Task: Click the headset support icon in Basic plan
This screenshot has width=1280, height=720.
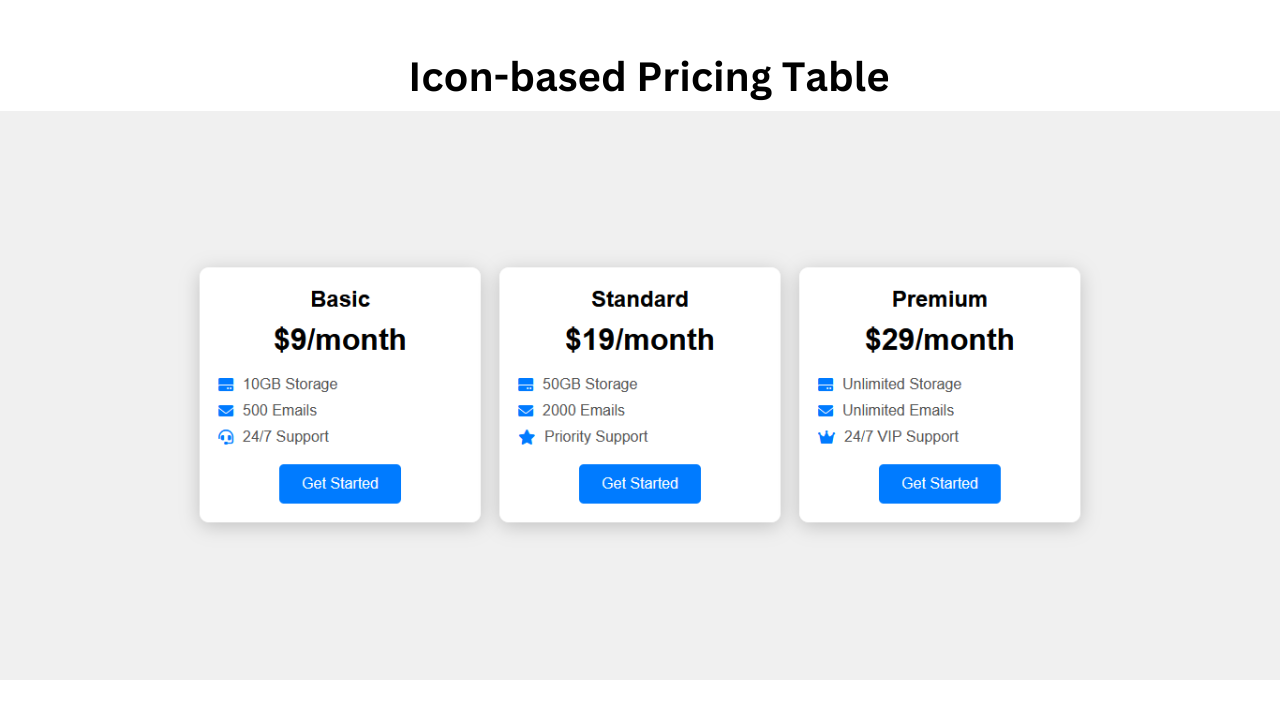Action: click(x=226, y=437)
